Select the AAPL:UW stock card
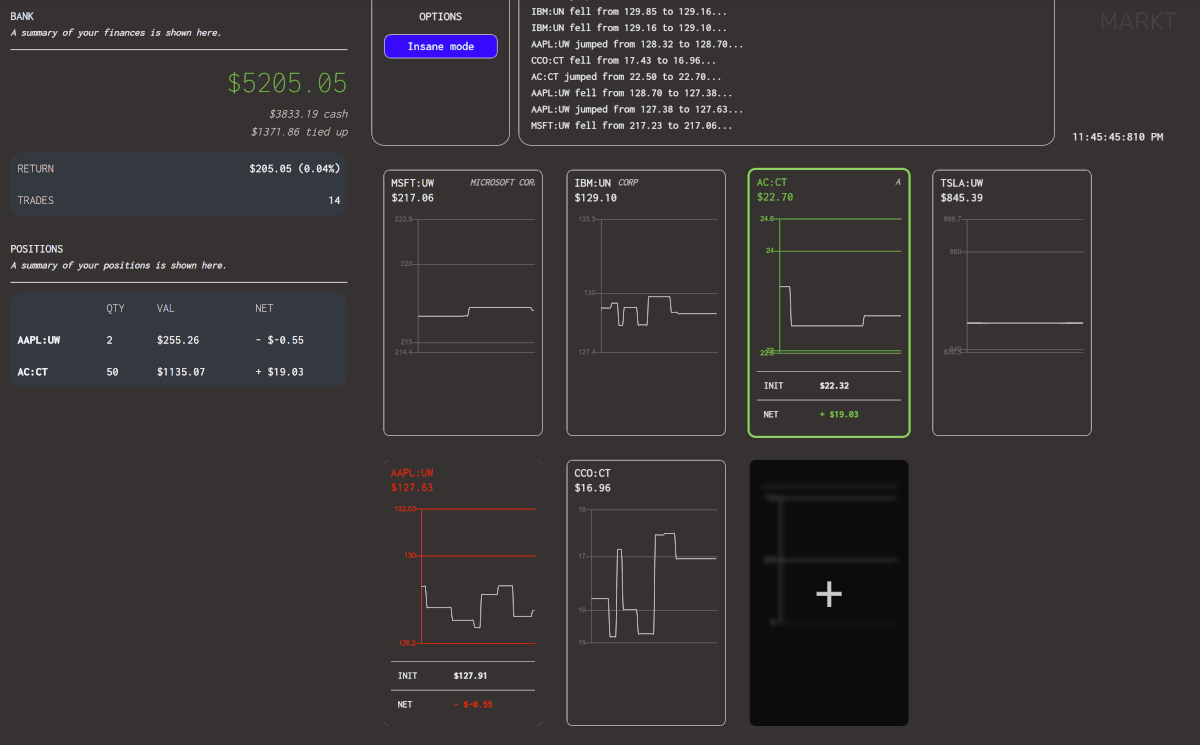Viewport: 1200px width, 745px height. pos(463,593)
